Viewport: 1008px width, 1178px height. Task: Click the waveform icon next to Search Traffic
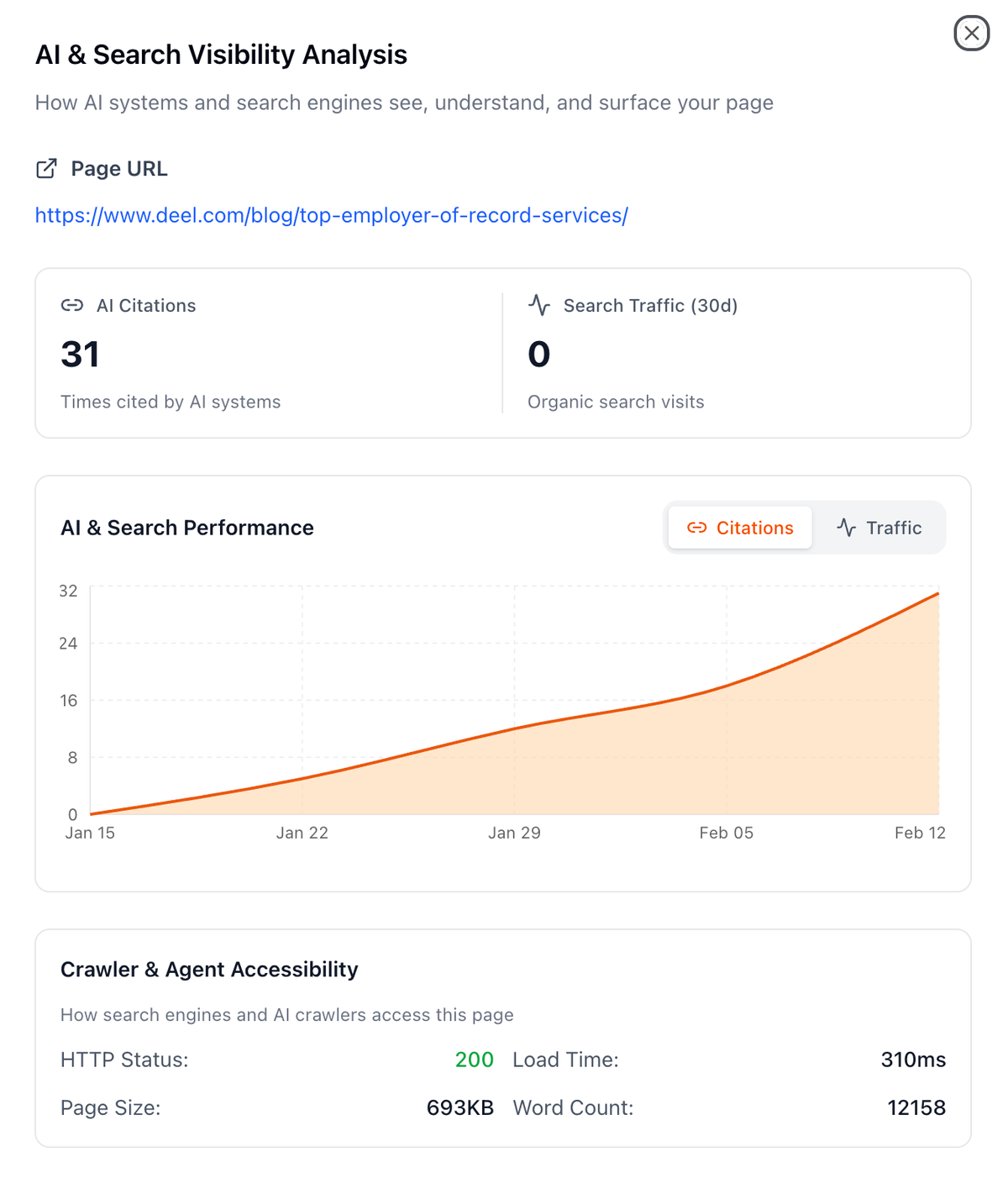[539, 306]
